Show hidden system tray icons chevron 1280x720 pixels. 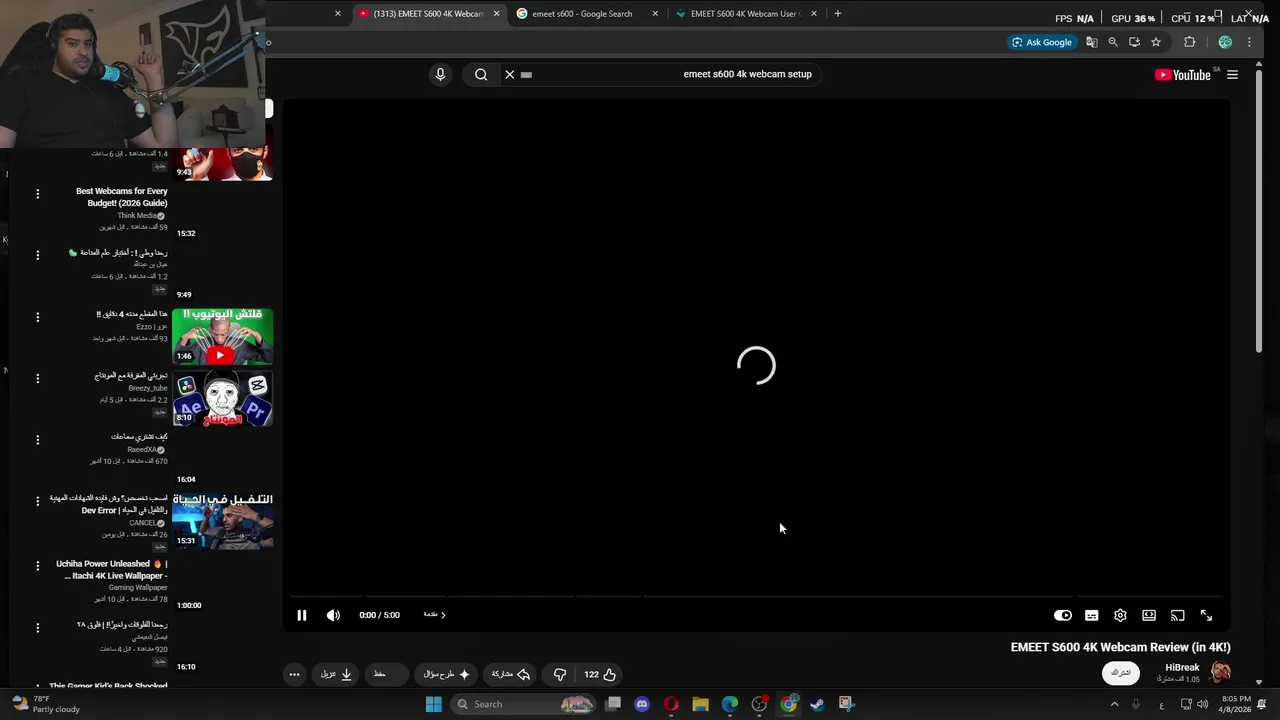click(x=1114, y=704)
